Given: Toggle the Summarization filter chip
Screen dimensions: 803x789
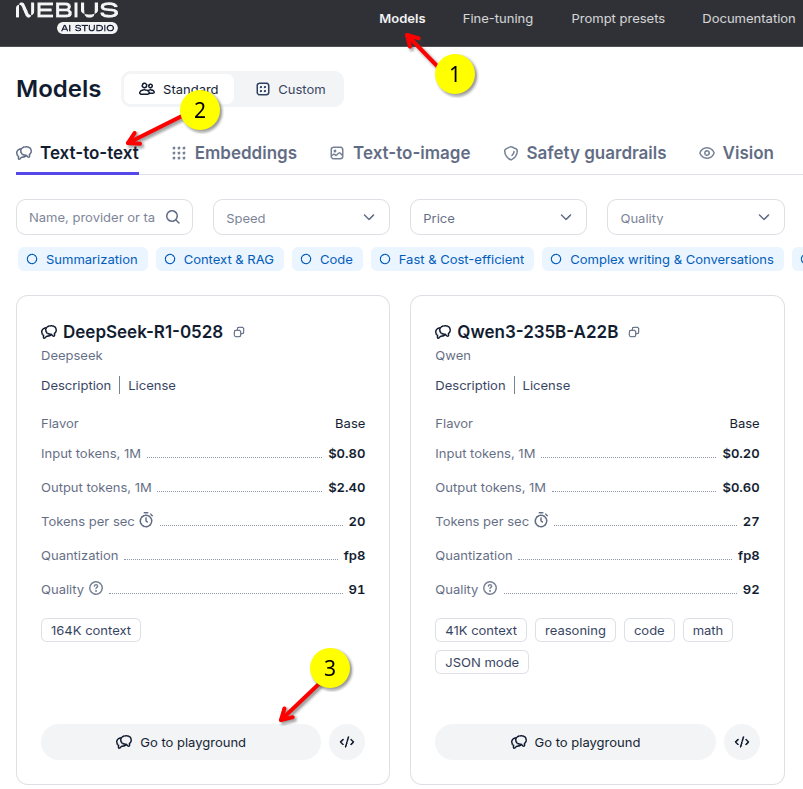Looking at the screenshot, I should 83,260.
